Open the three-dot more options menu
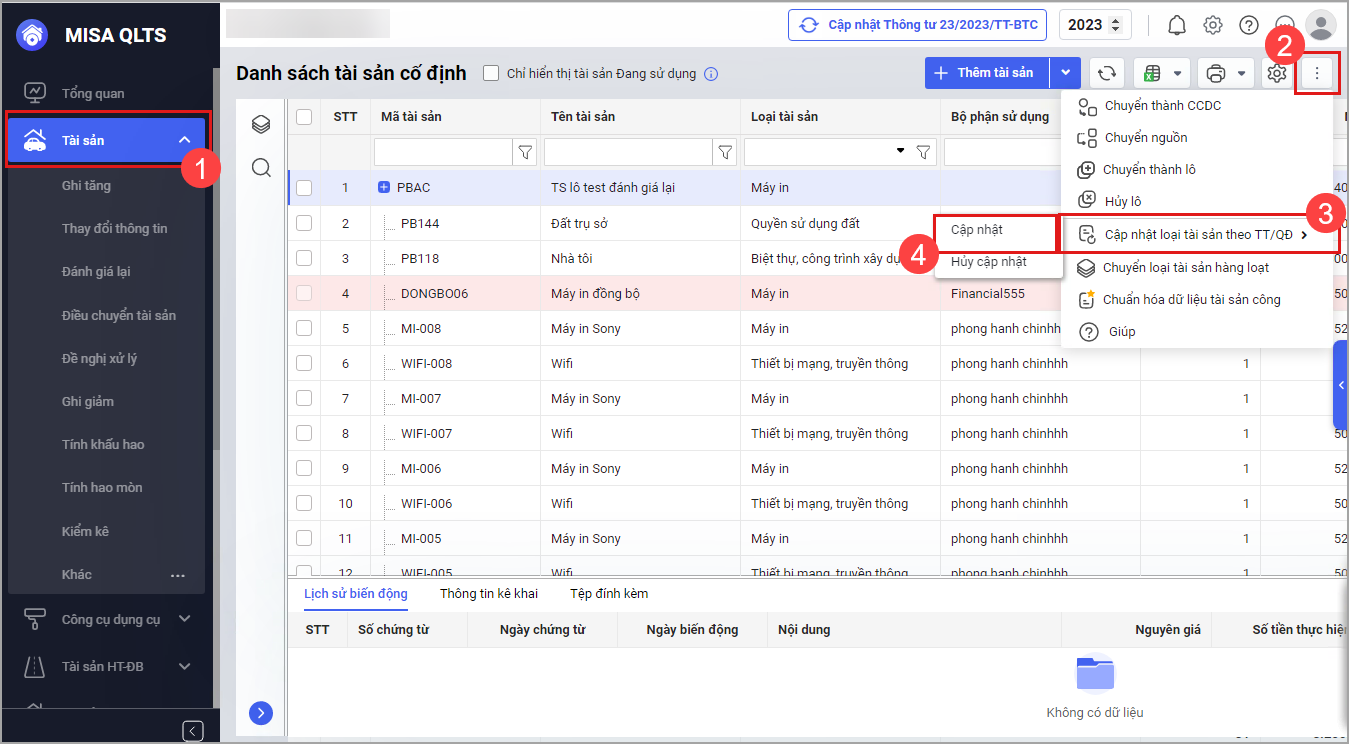Image resolution: width=1349 pixels, height=744 pixels. tap(1317, 73)
